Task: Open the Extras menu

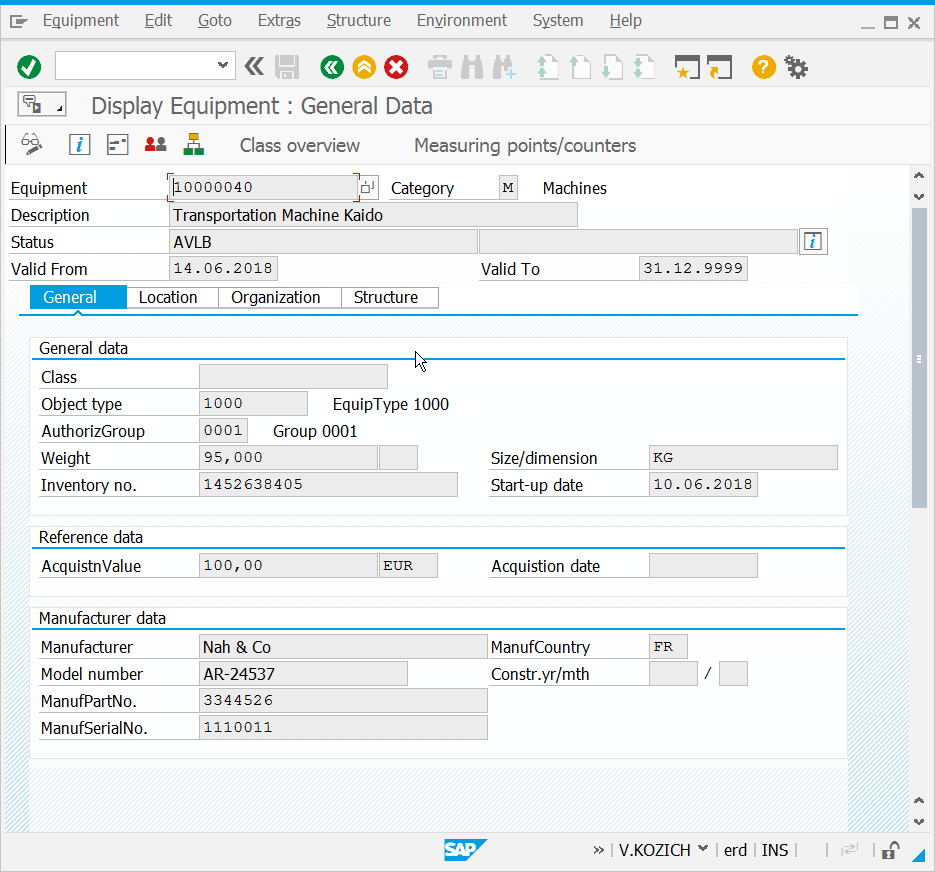Action: click(279, 20)
